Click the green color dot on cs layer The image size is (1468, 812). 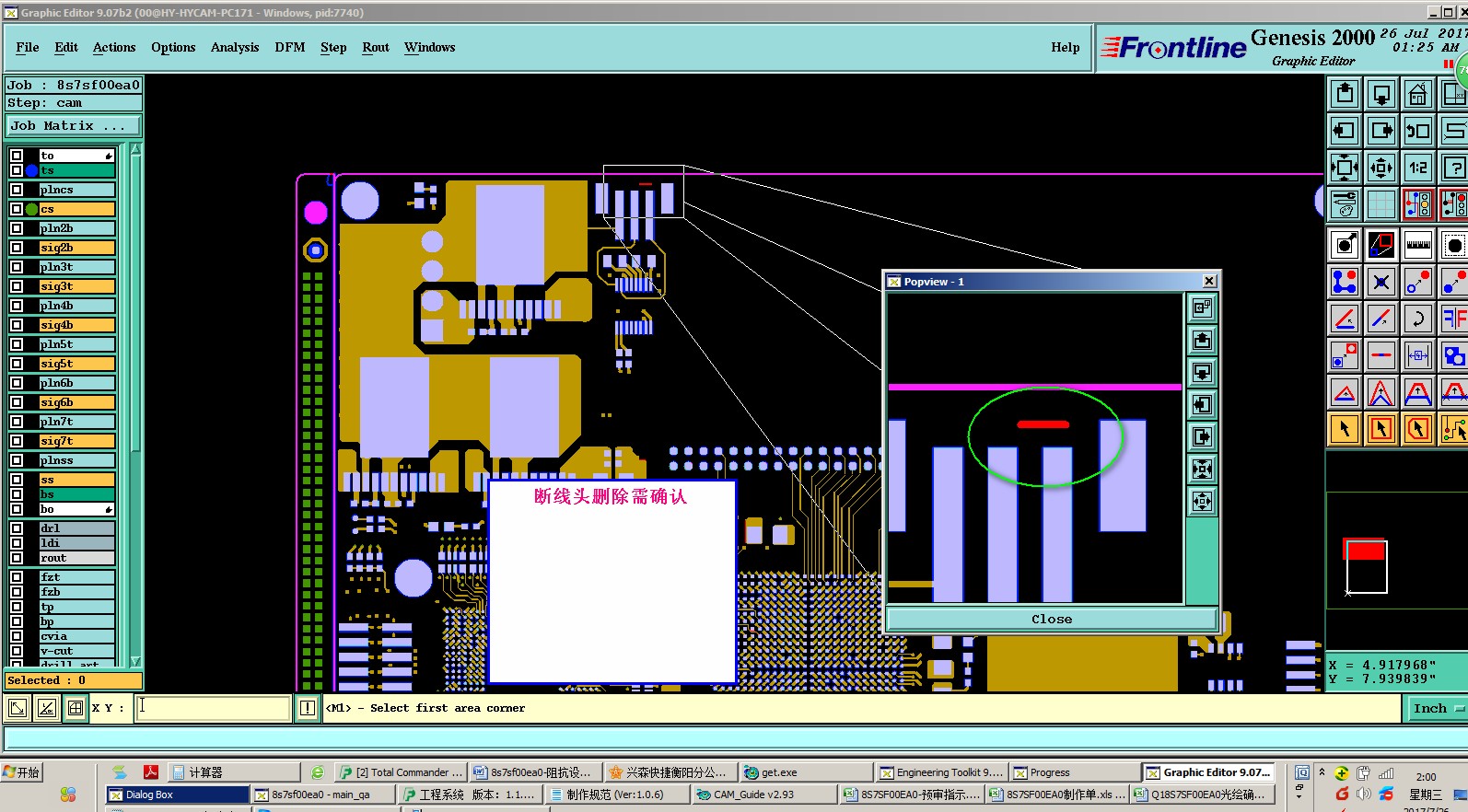[x=32, y=209]
